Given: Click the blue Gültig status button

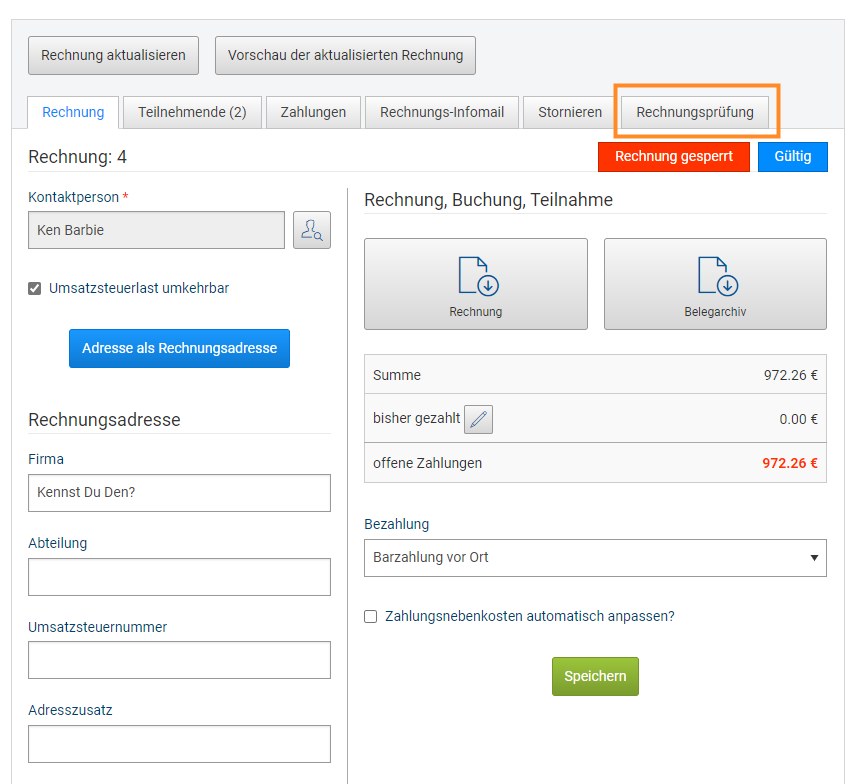Looking at the screenshot, I should coord(792,157).
